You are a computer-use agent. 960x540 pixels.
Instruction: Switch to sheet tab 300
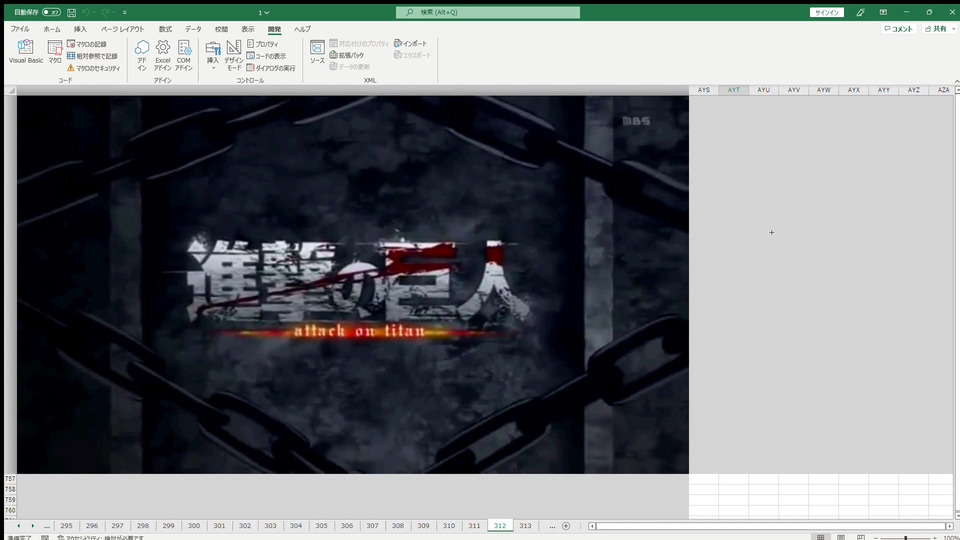[x=193, y=526]
